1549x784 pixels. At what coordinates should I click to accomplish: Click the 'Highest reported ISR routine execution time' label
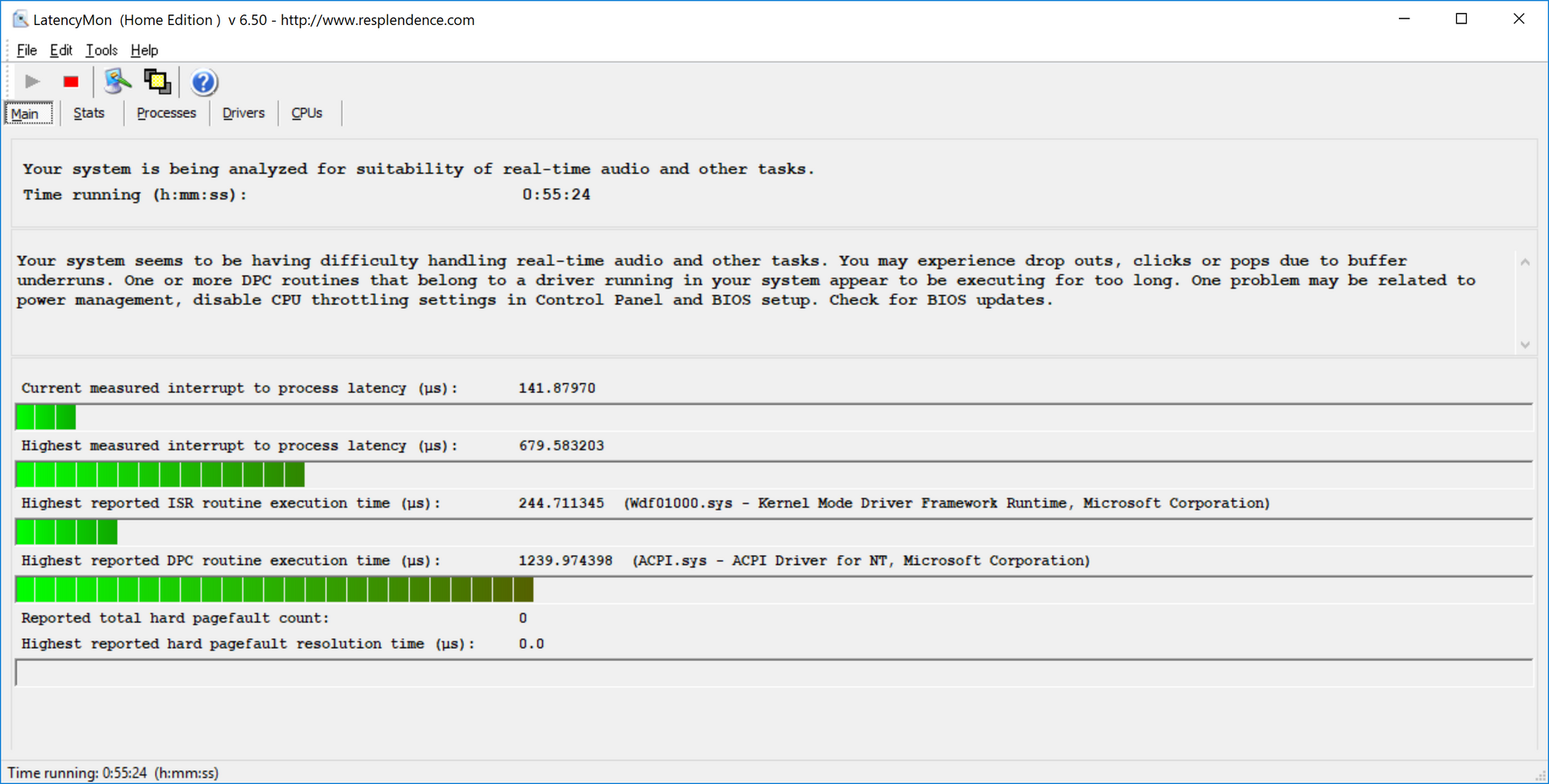click(x=231, y=503)
